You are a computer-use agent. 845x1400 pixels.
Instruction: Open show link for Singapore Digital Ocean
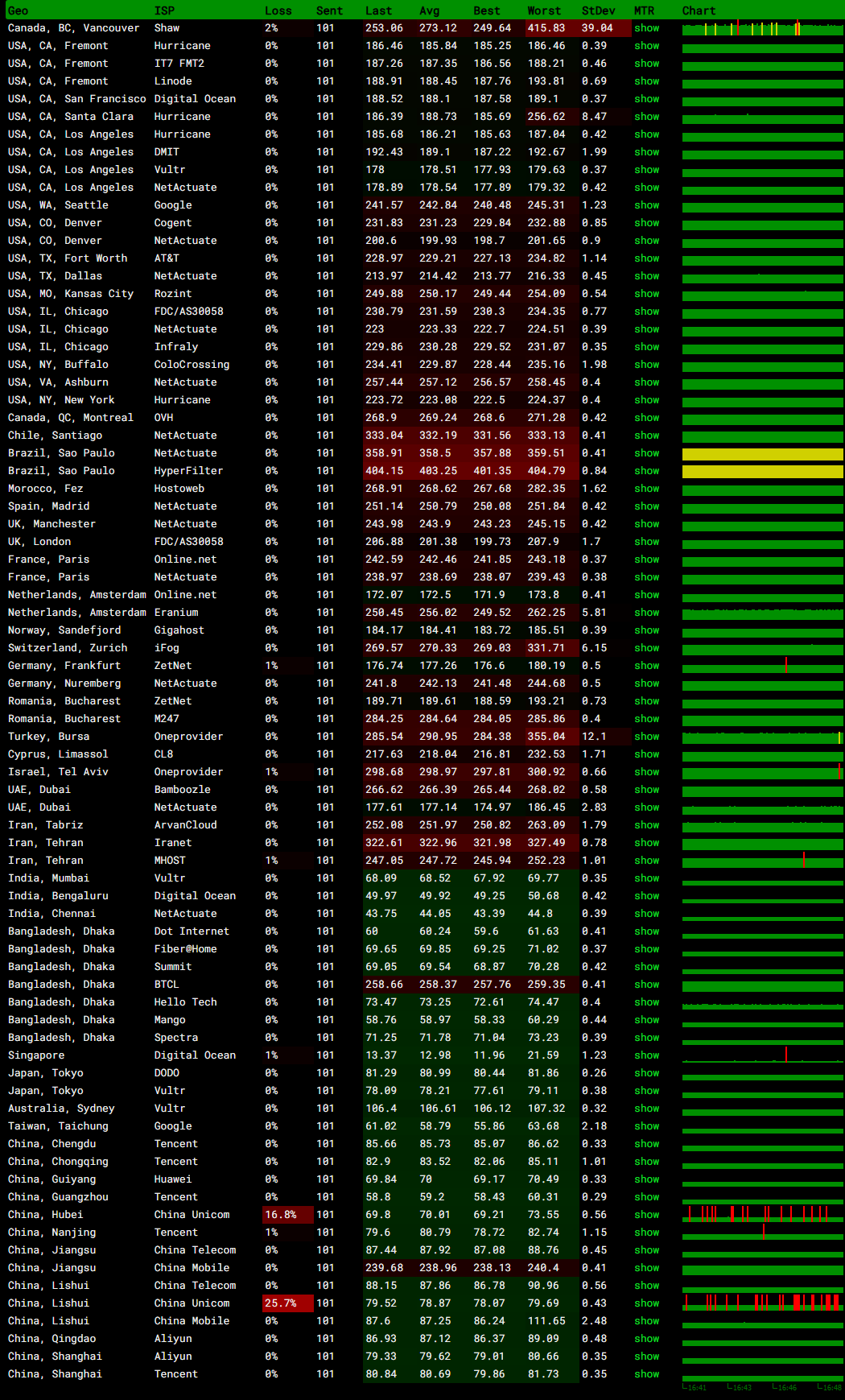pyautogui.click(x=646, y=1055)
